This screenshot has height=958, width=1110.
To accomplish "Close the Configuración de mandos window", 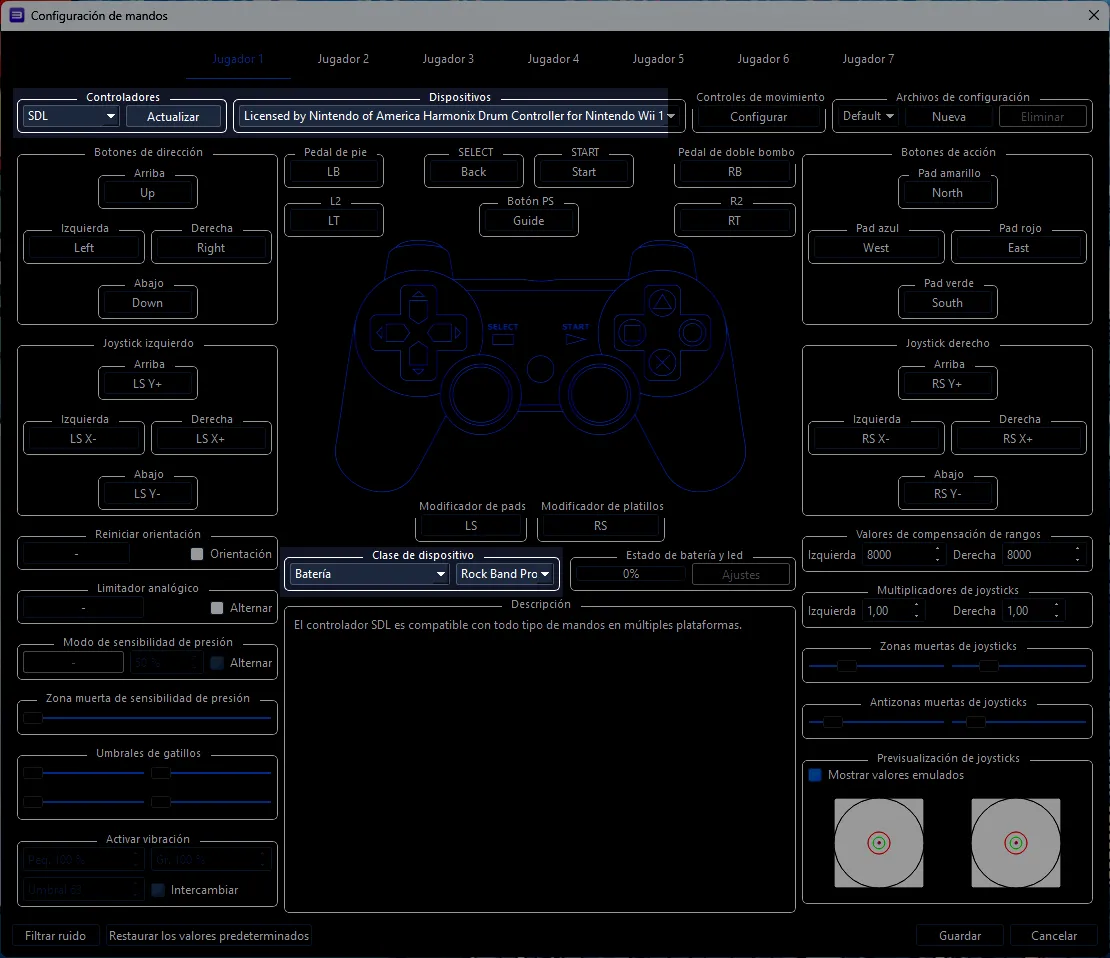I will 1093,15.
